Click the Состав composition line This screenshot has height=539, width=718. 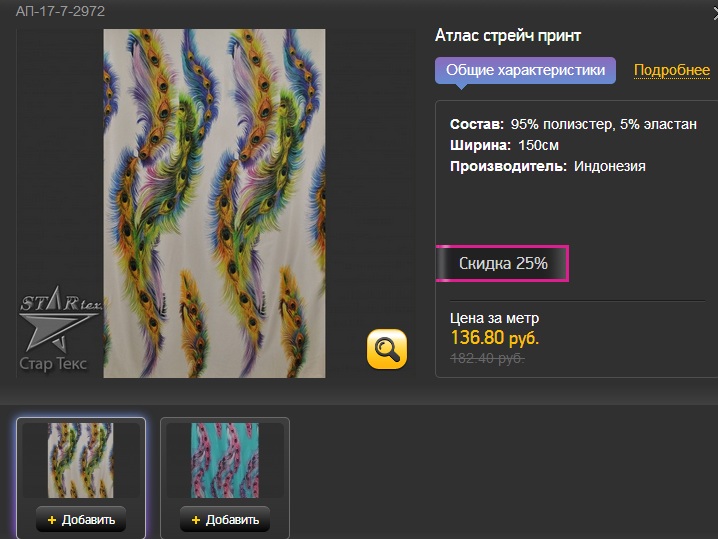(x=573, y=124)
